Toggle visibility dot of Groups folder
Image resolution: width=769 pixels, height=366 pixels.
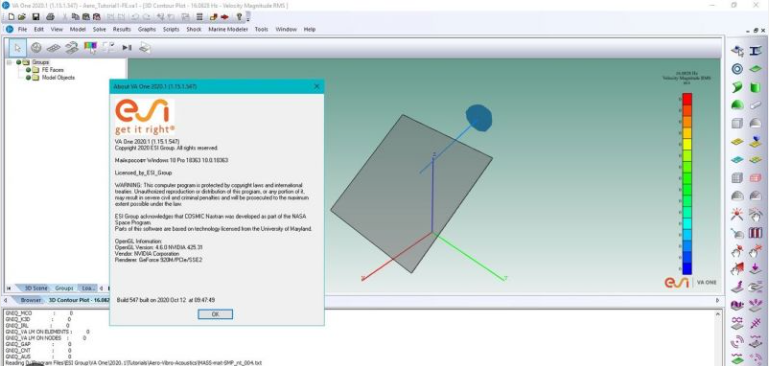tap(19, 62)
